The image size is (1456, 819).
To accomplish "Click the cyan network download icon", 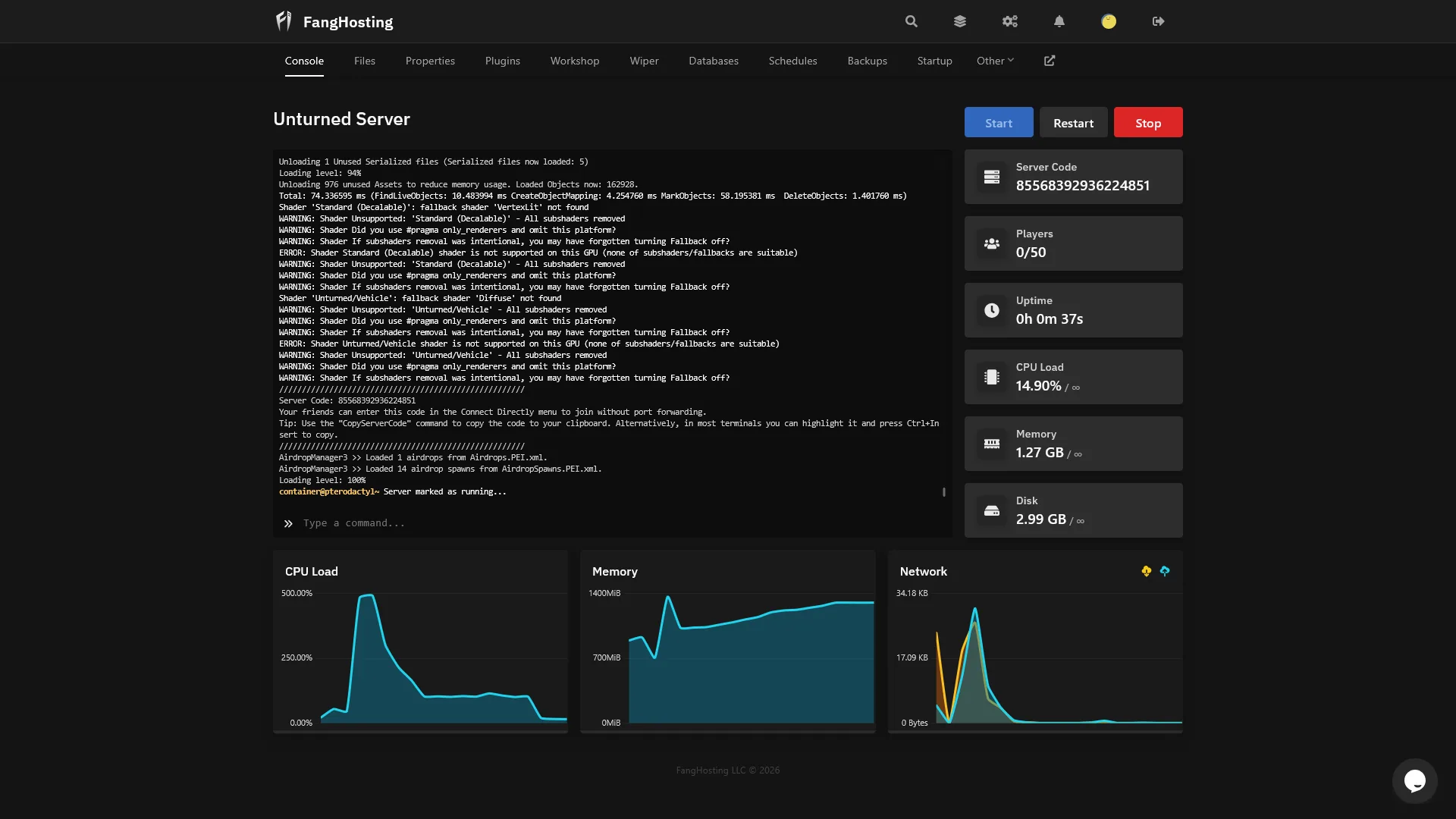I will click(1165, 571).
